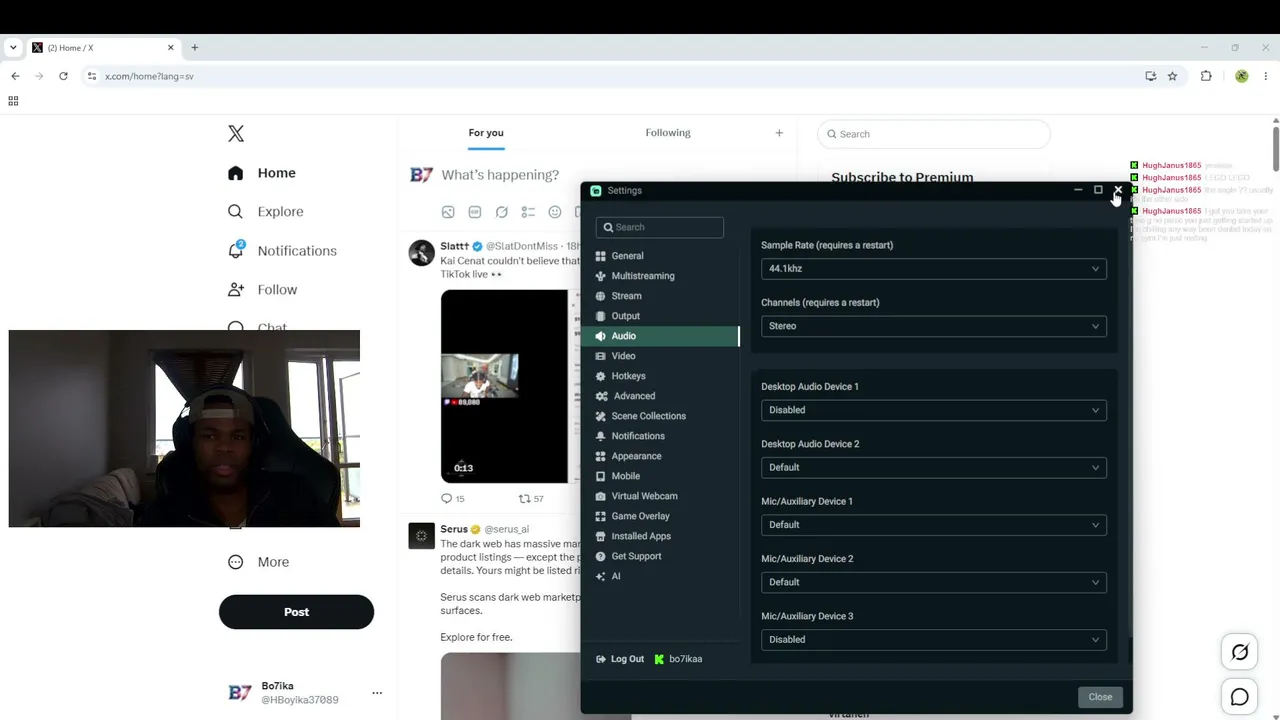Click the black Post button

pyautogui.click(x=296, y=612)
